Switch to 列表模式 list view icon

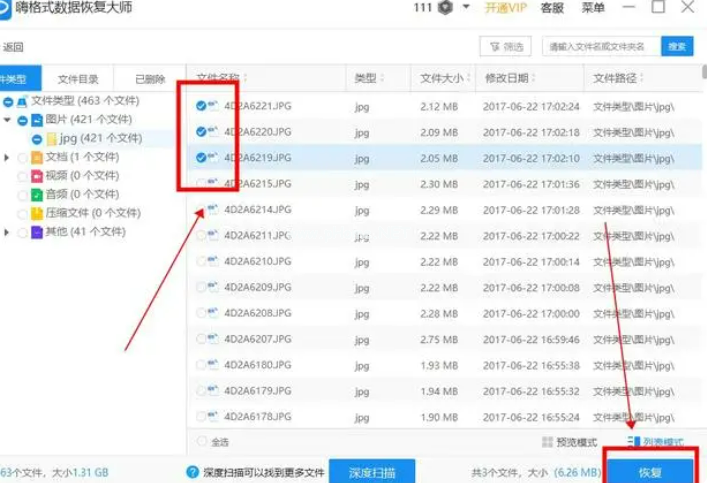pos(633,442)
